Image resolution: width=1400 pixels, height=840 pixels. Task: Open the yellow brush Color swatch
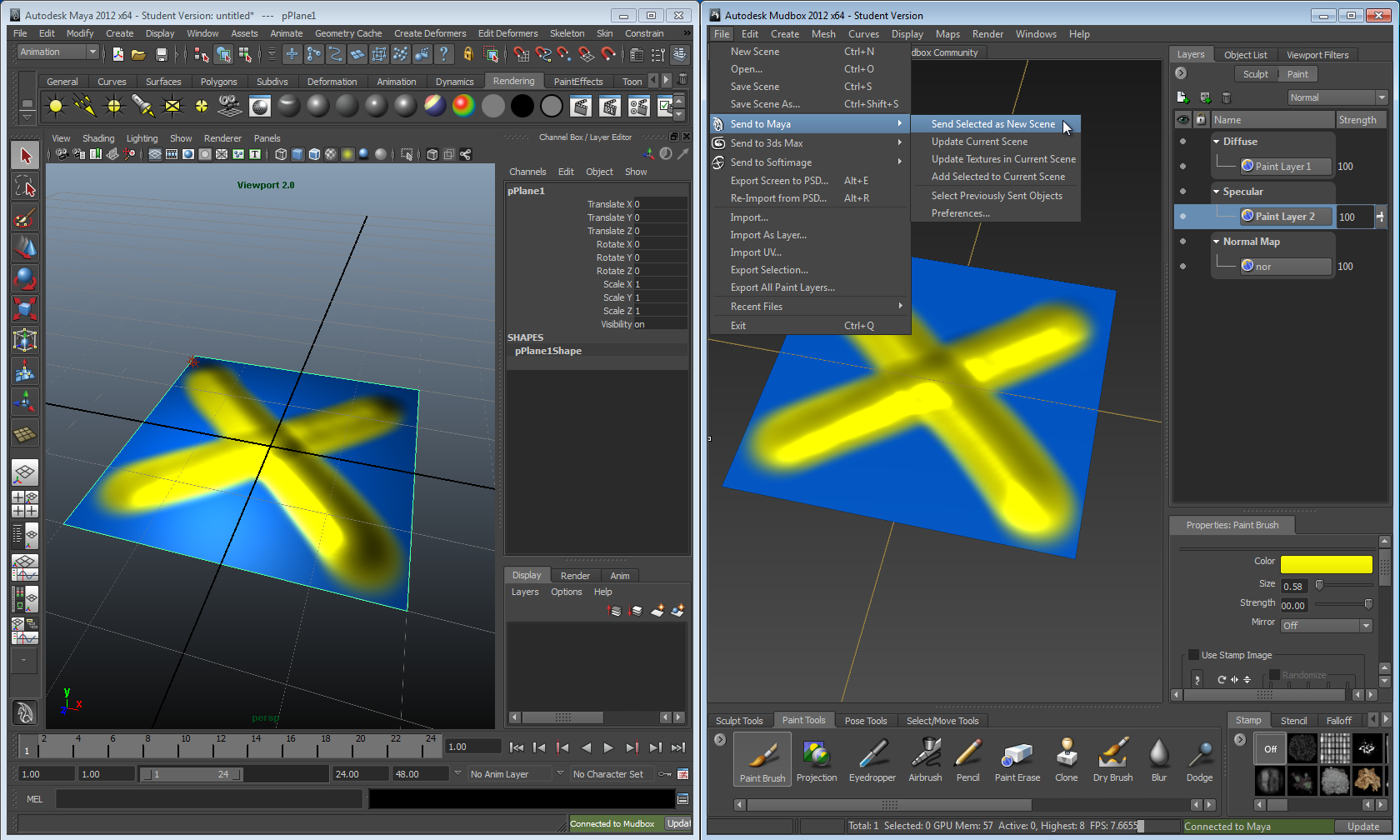coord(1326,564)
